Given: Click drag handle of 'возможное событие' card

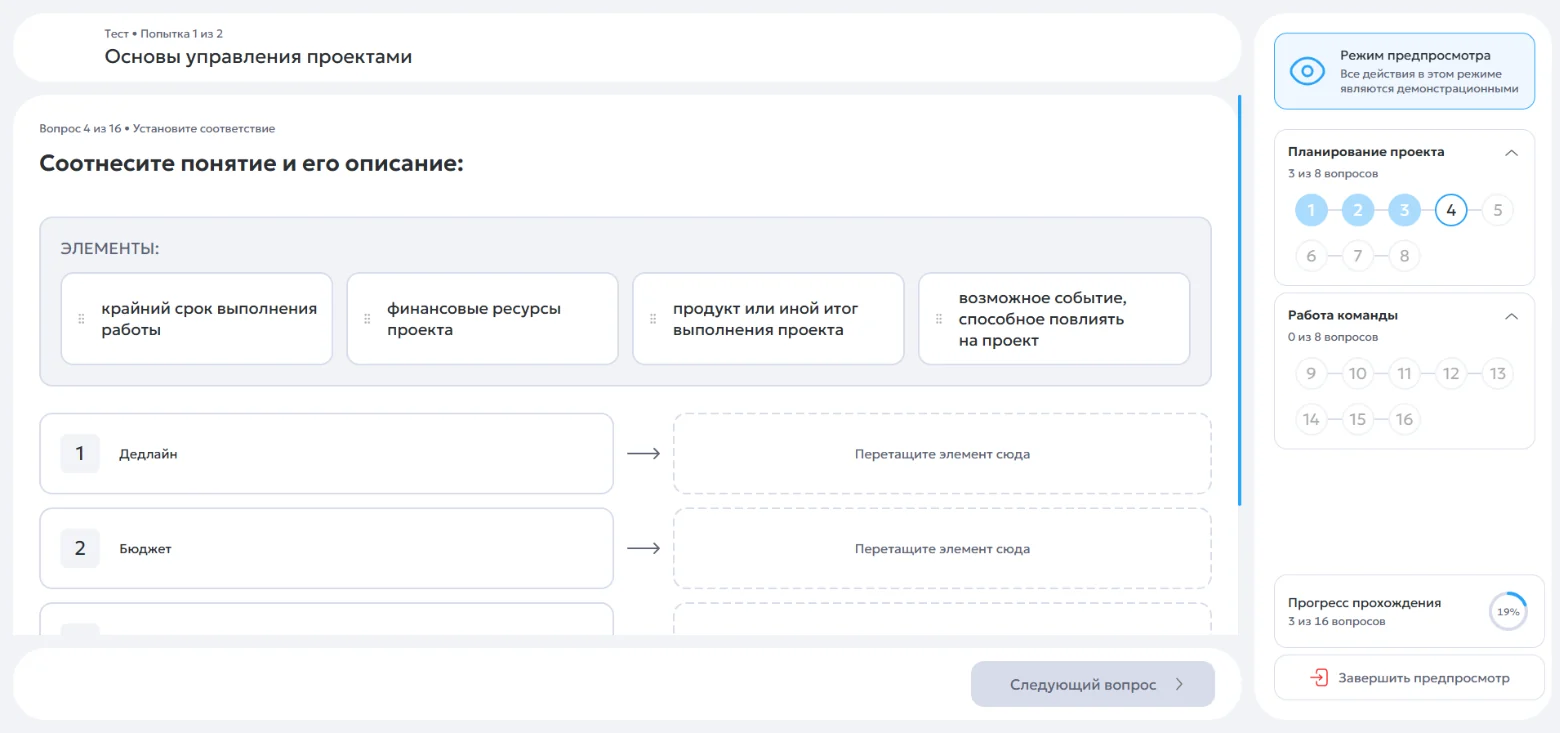Looking at the screenshot, I should tap(939, 319).
